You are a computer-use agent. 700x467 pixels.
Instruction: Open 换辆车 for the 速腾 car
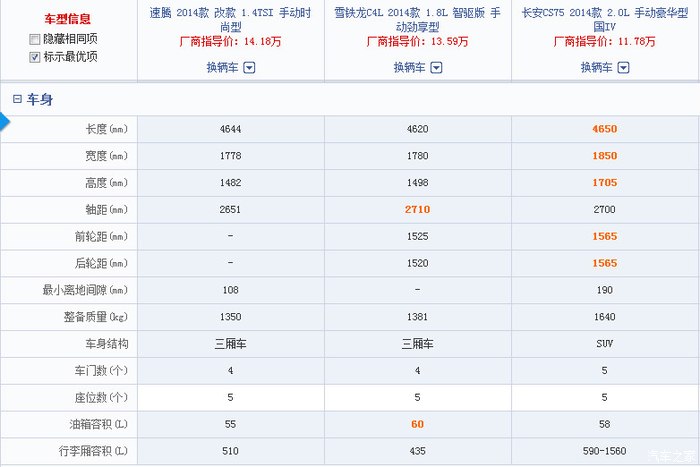click(222, 68)
